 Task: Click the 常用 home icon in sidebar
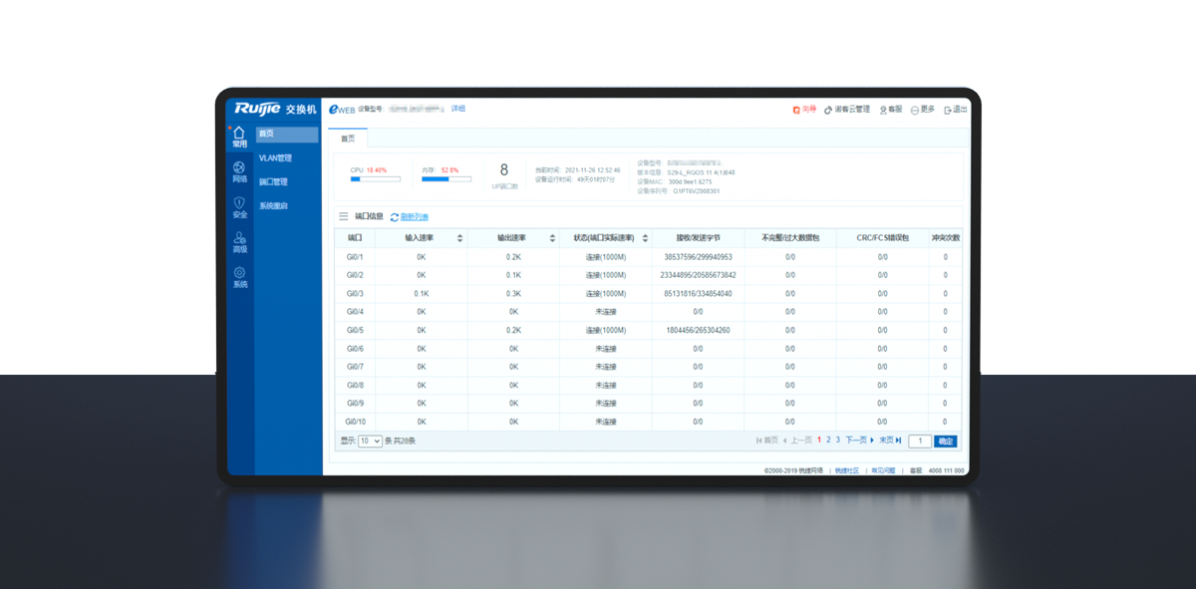(239, 133)
